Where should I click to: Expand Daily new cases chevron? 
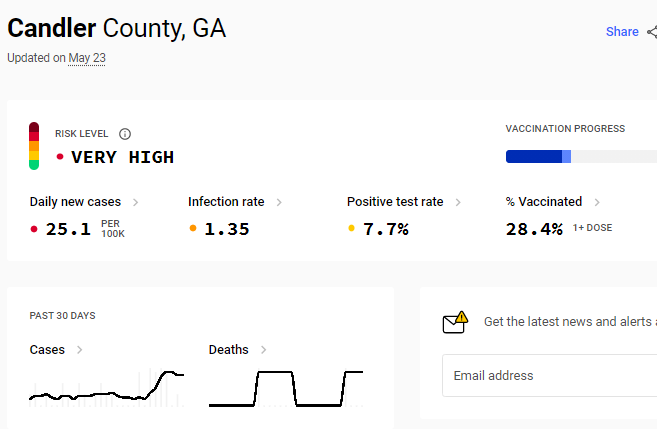click(x=135, y=202)
